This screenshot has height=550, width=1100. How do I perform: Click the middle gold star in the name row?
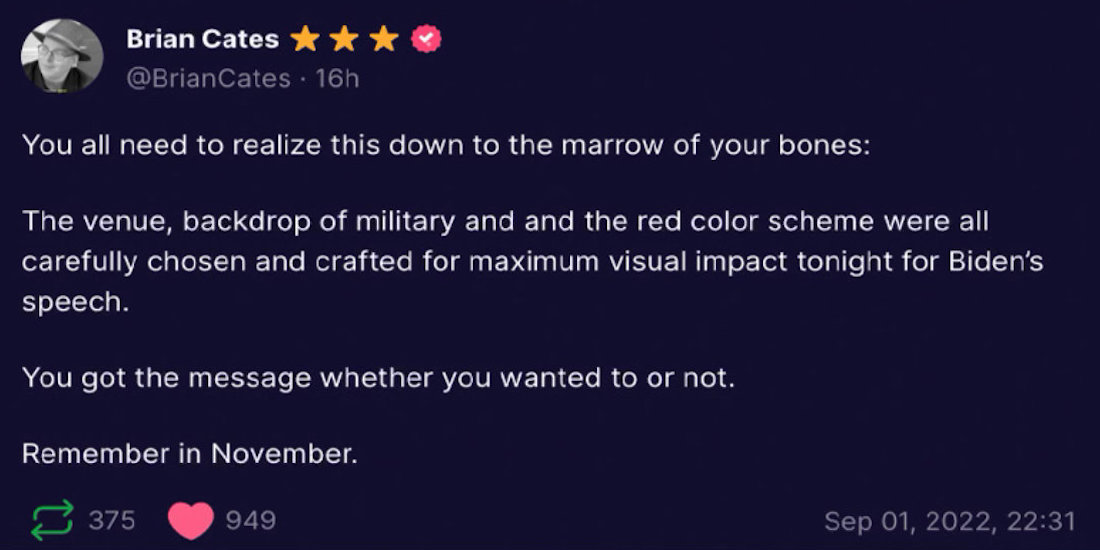(344, 39)
